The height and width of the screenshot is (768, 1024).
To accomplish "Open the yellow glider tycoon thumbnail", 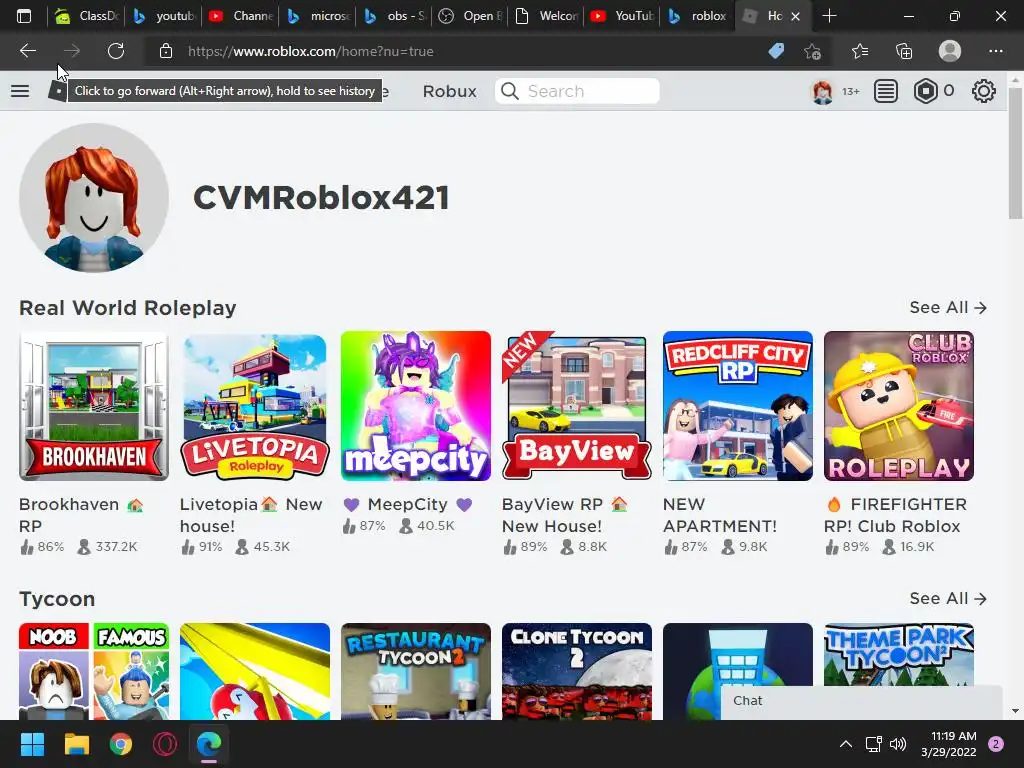I will click(x=255, y=671).
